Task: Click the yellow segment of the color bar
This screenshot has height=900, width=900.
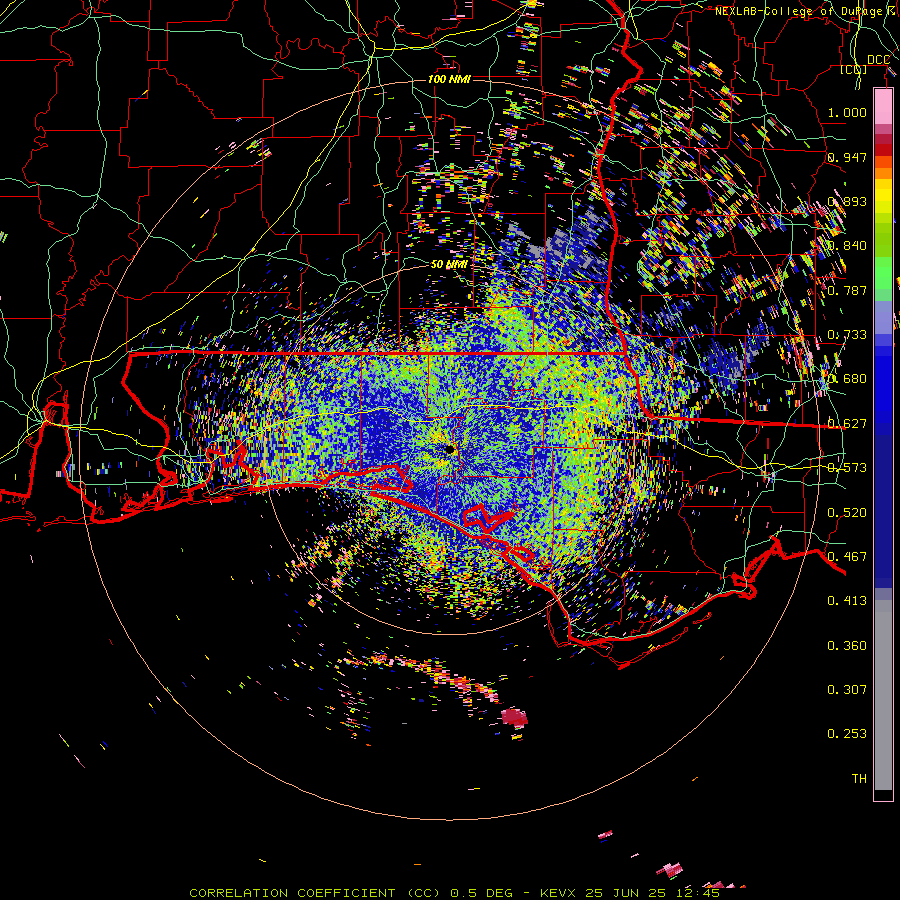Action: tap(883, 196)
